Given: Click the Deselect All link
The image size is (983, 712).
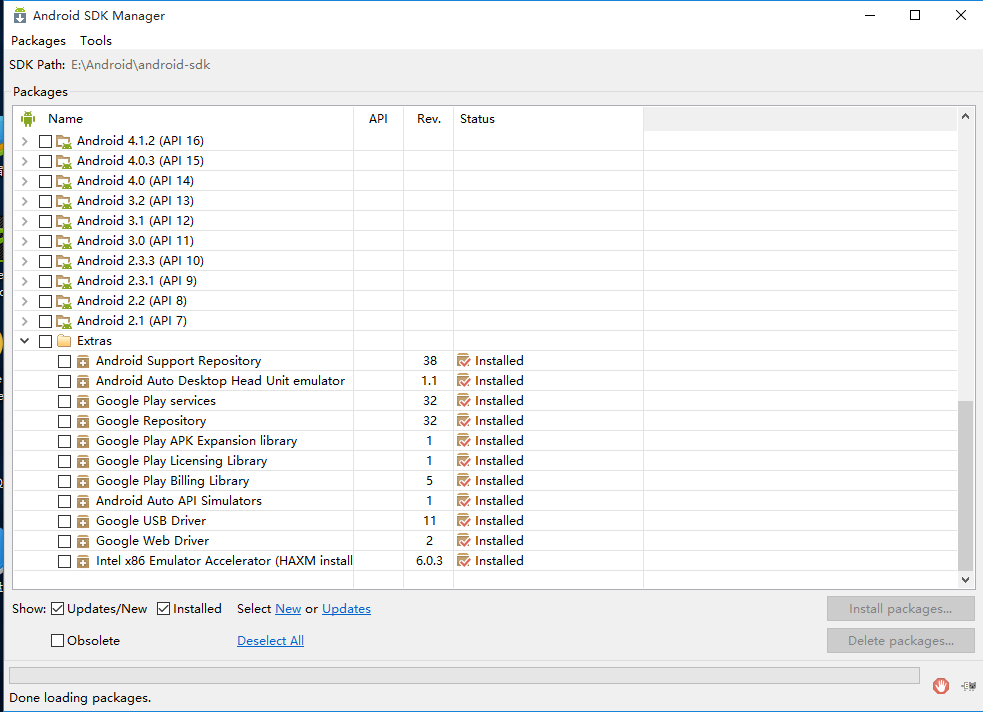Looking at the screenshot, I should click(270, 641).
